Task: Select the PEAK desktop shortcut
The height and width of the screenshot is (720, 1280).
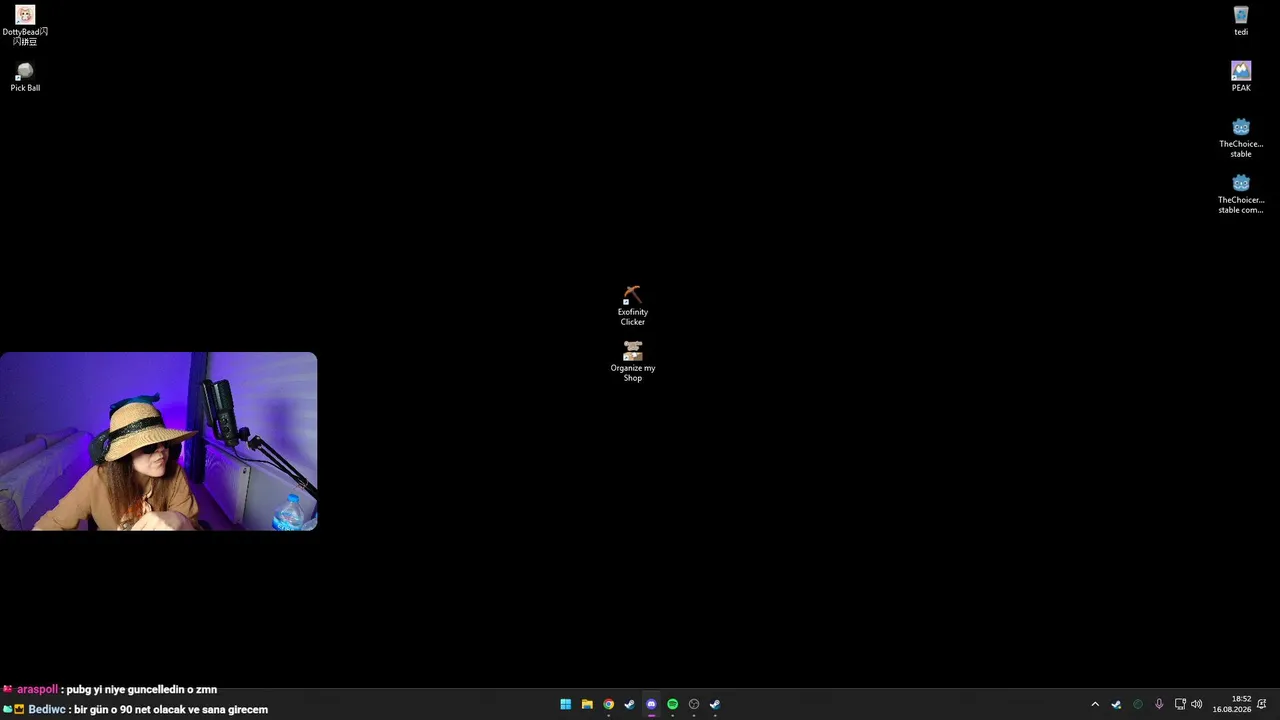Action: tap(1241, 77)
